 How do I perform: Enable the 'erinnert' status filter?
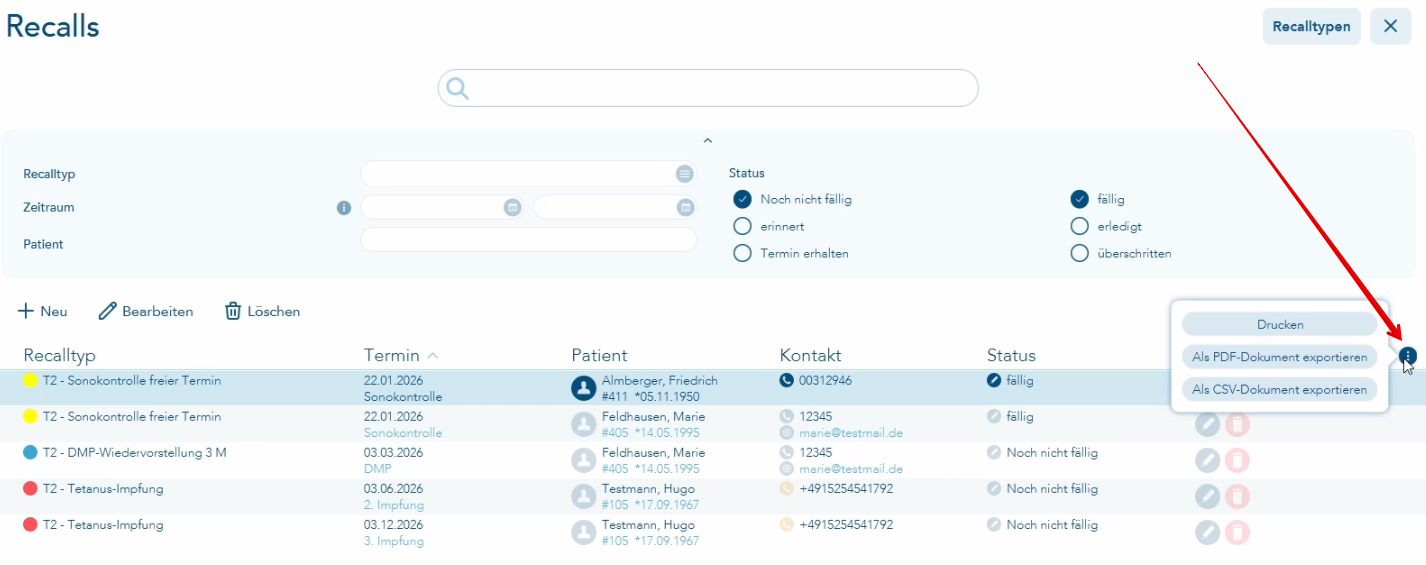pyautogui.click(x=742, y=226)
